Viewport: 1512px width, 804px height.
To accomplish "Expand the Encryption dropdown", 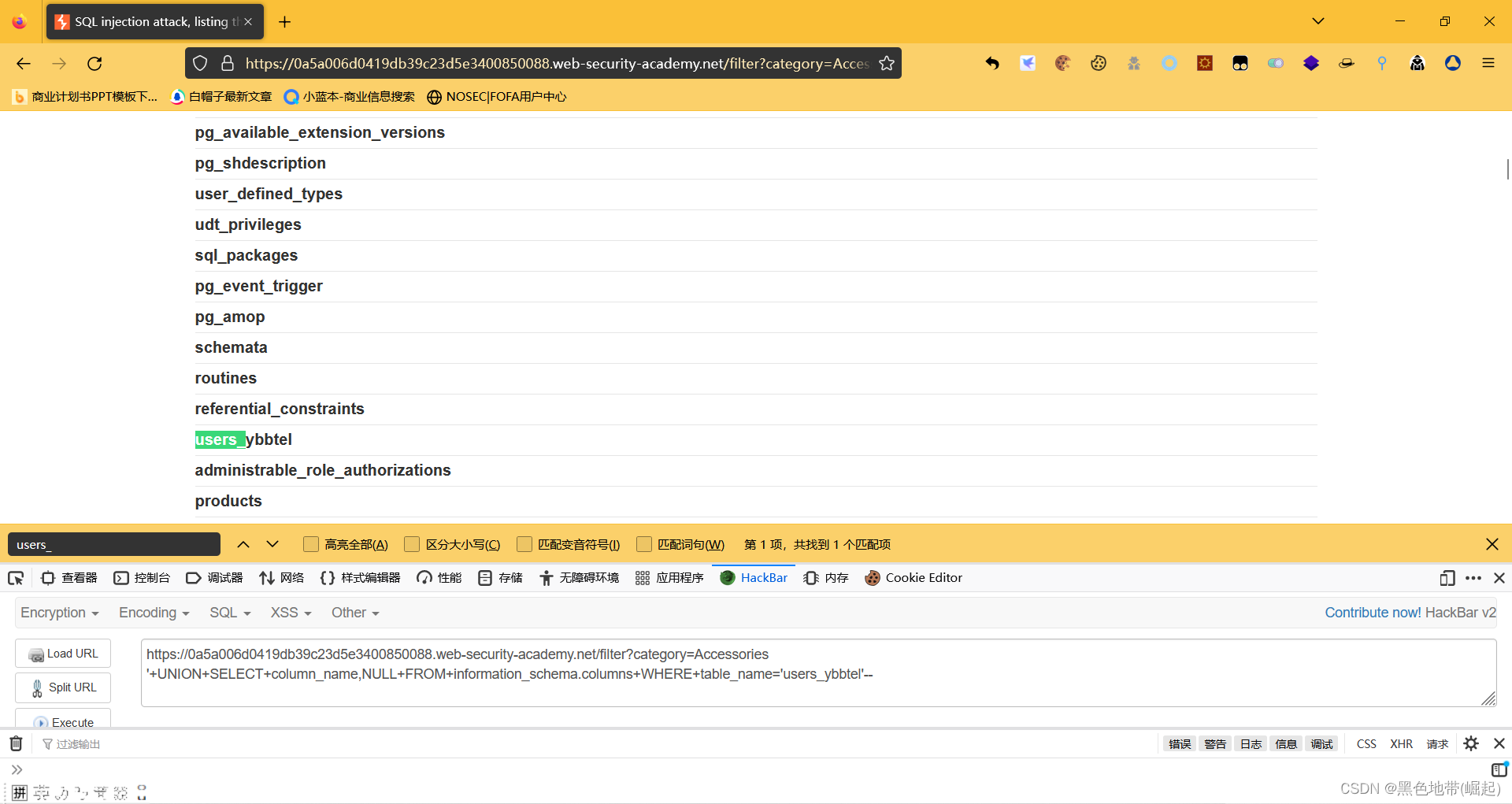I will (x=60, y=613).
